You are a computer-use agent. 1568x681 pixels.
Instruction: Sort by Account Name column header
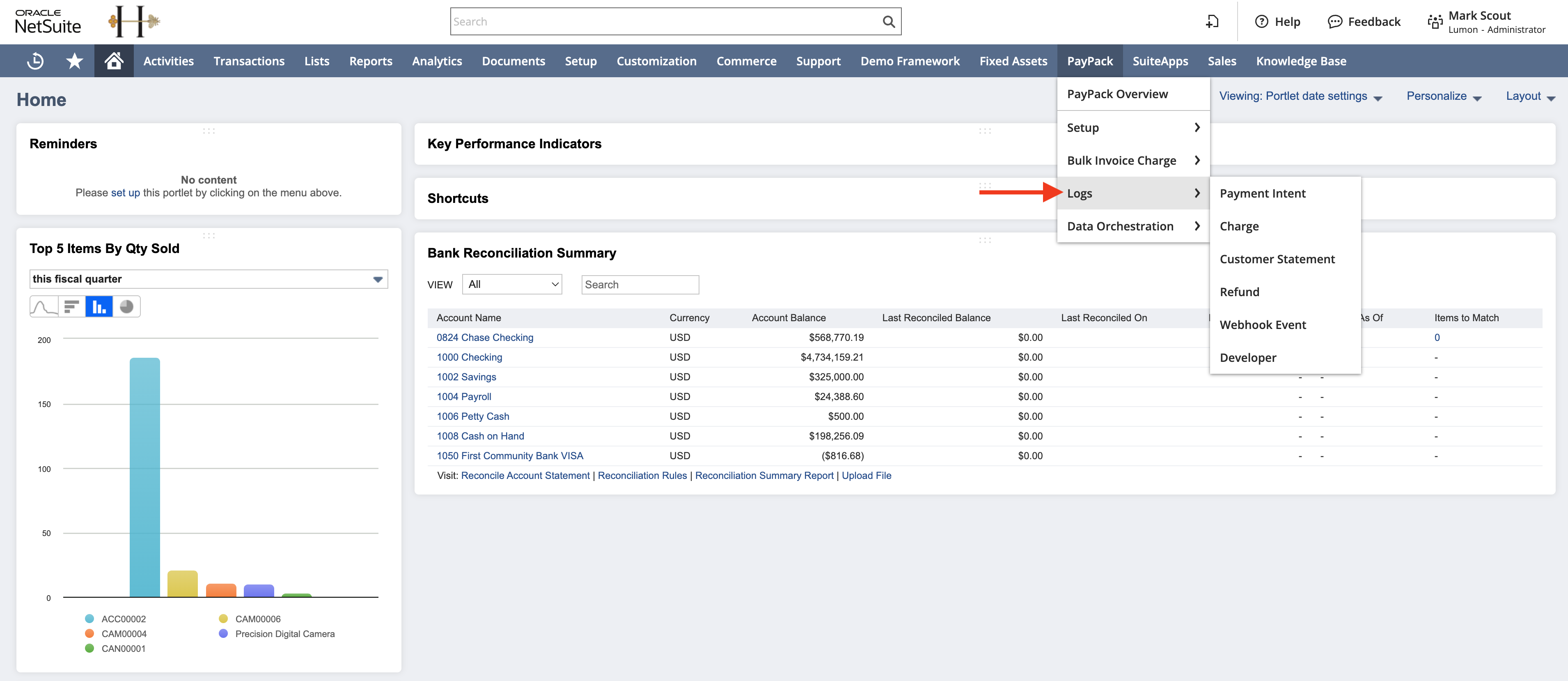(468, 318)
